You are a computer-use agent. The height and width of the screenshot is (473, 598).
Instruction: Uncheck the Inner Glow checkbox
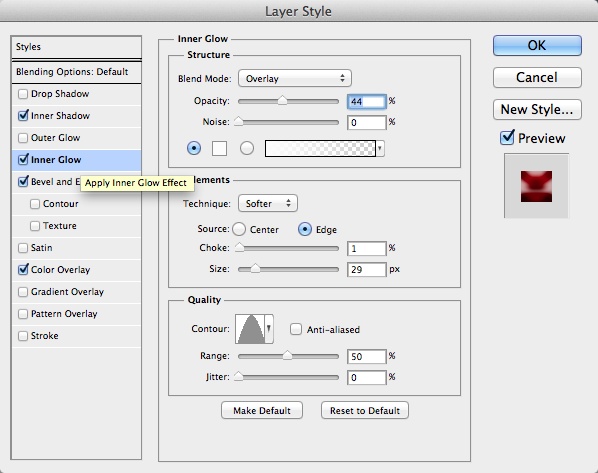pyautogui.click(x=23, y=159)
